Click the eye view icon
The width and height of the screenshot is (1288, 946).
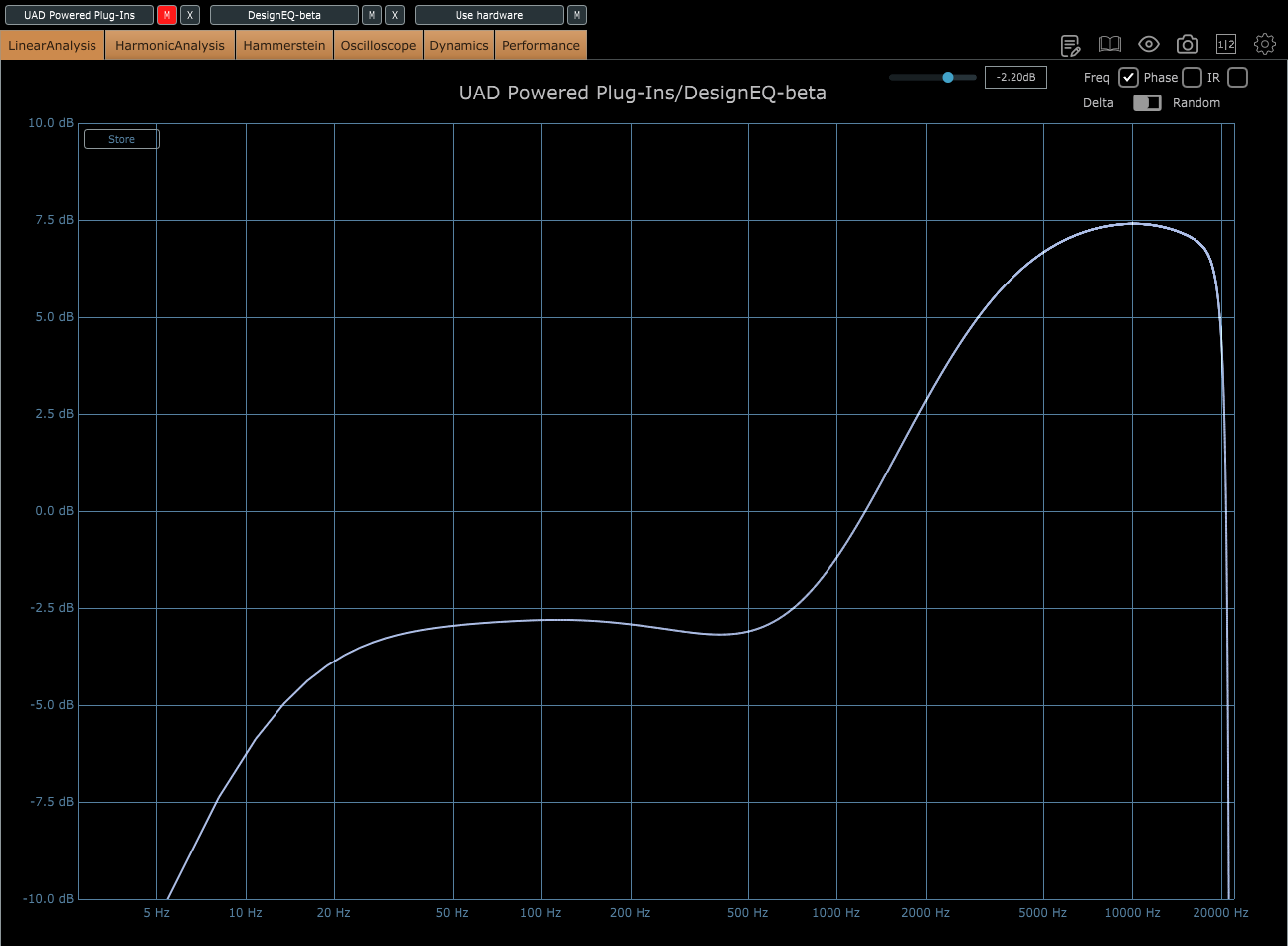1149,44
